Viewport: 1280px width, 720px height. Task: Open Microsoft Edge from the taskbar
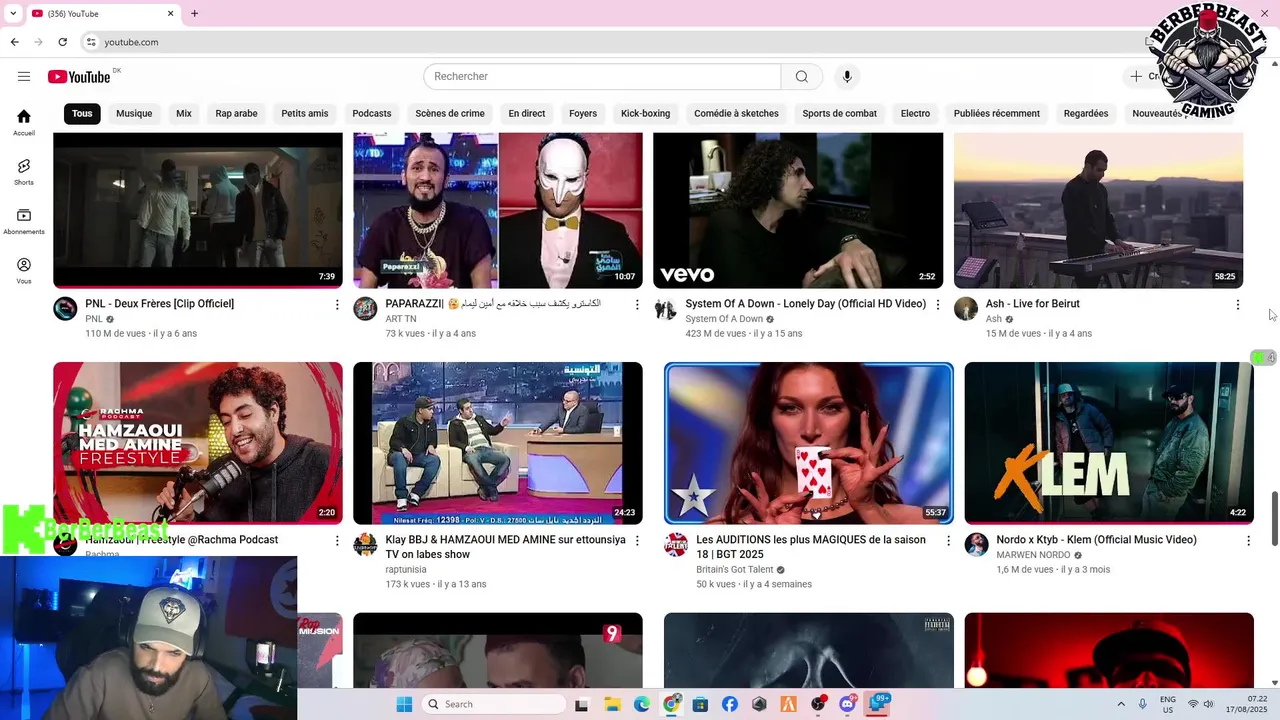(642, 704)
